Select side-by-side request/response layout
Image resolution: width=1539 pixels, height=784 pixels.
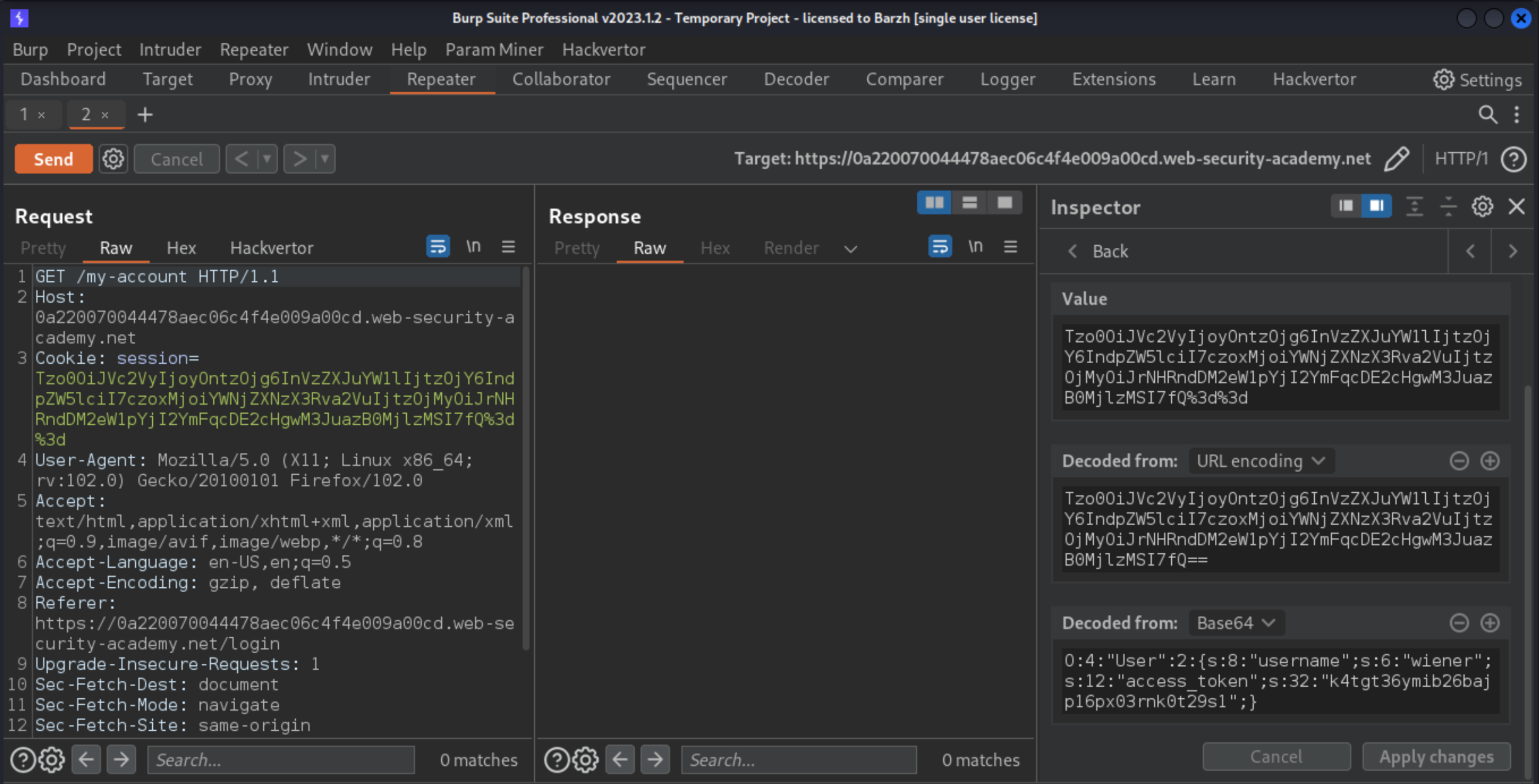pos(934,203)
